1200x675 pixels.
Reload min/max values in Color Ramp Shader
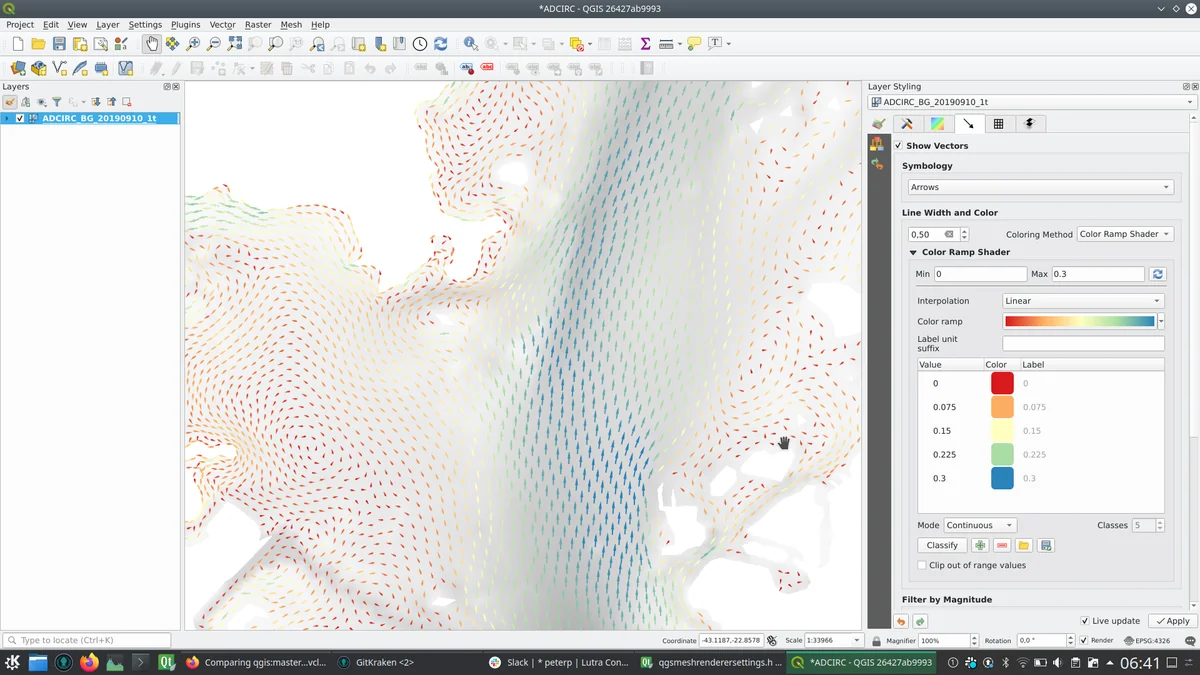tap(1158, 274)
